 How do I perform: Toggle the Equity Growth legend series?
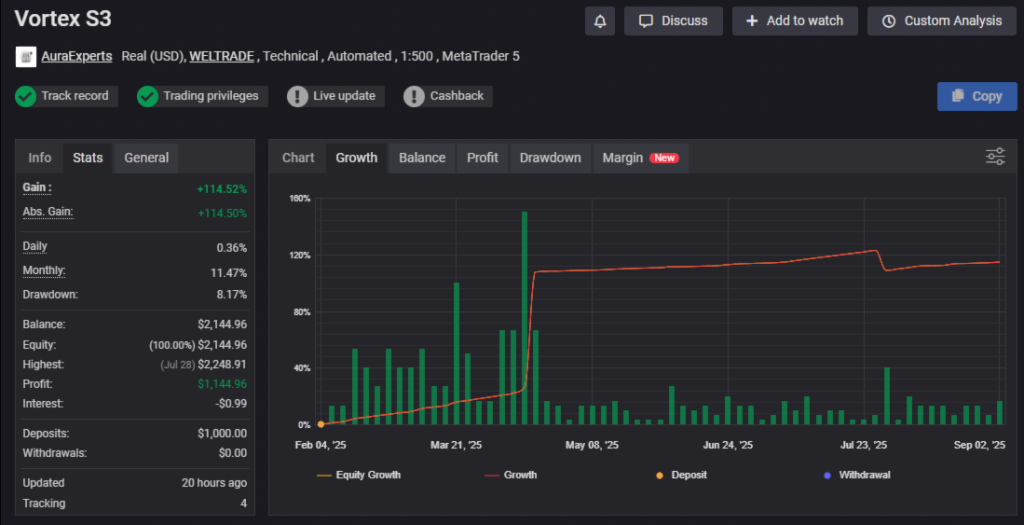click(359, 475)
